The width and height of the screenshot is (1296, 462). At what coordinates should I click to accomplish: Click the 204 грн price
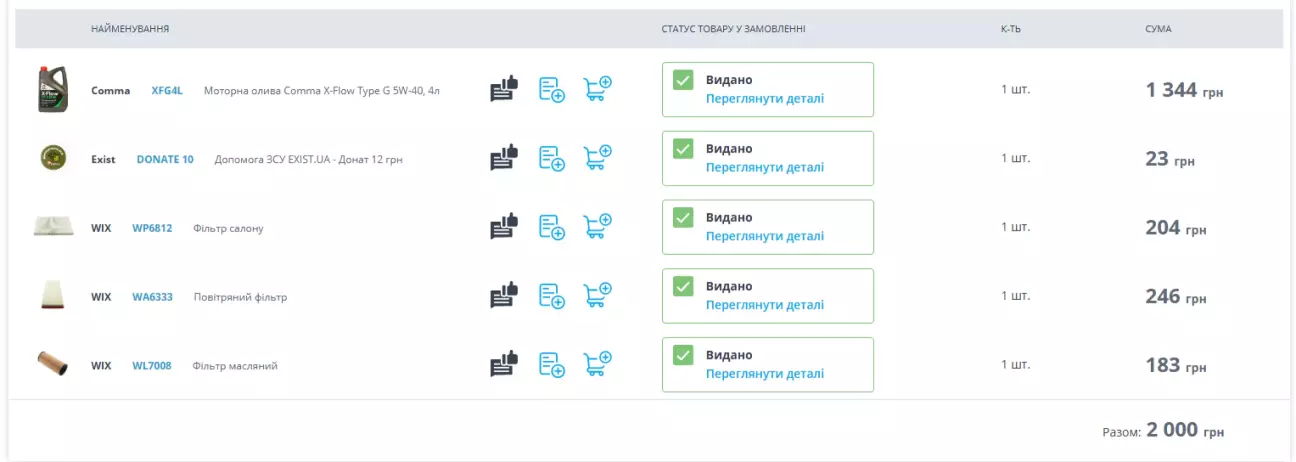(1176, 228)
